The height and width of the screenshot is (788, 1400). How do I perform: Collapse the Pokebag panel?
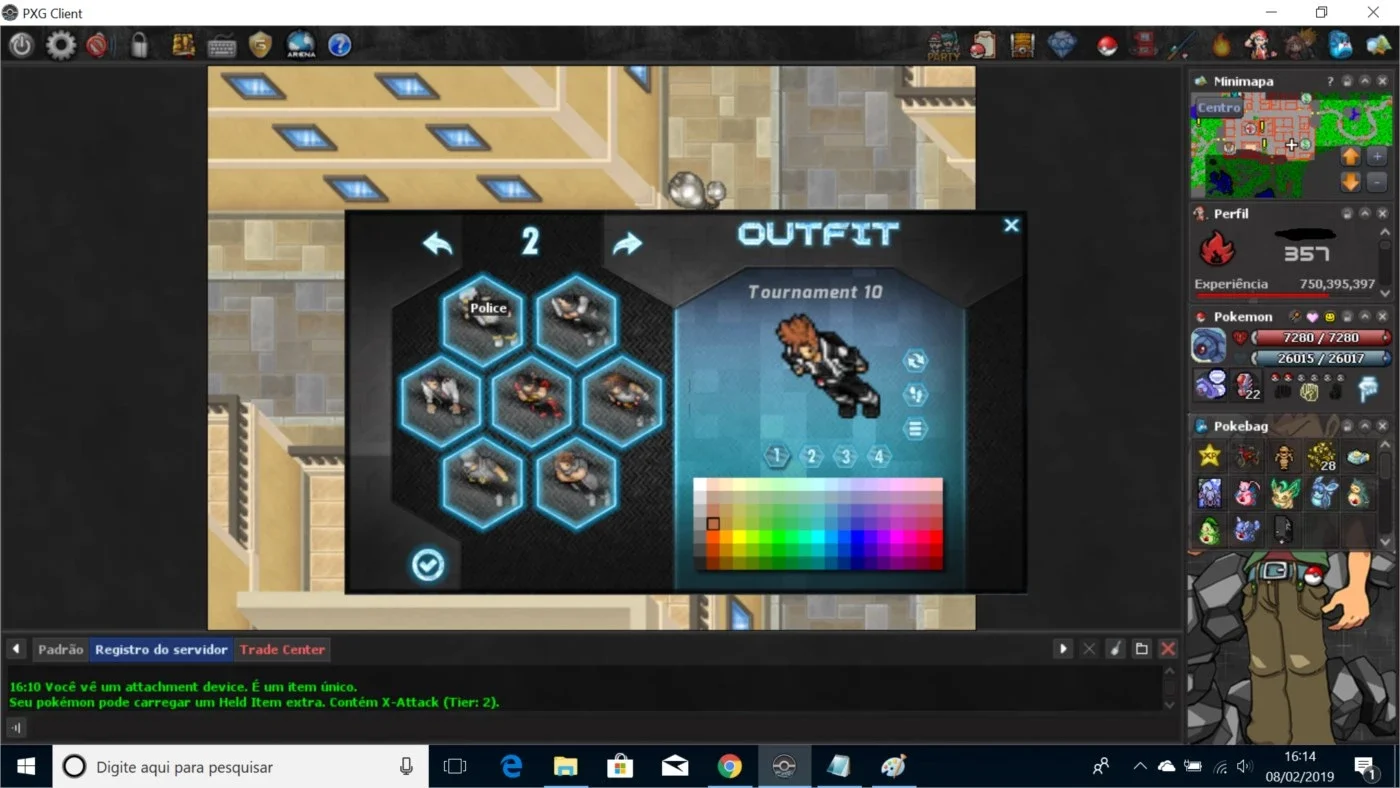coord(1365,426)
